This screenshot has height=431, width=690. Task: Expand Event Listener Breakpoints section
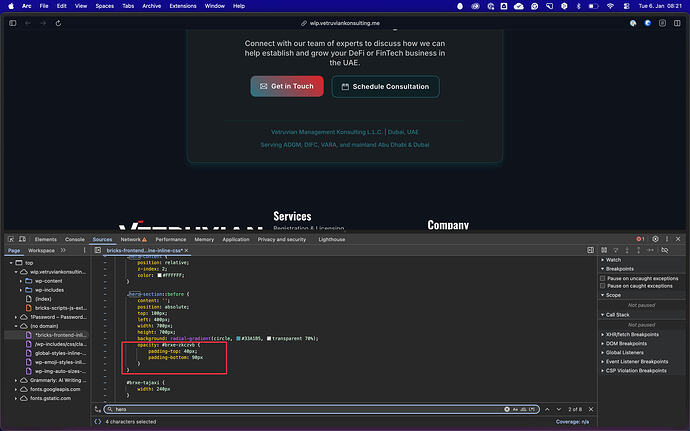click(x=637, y=361)
